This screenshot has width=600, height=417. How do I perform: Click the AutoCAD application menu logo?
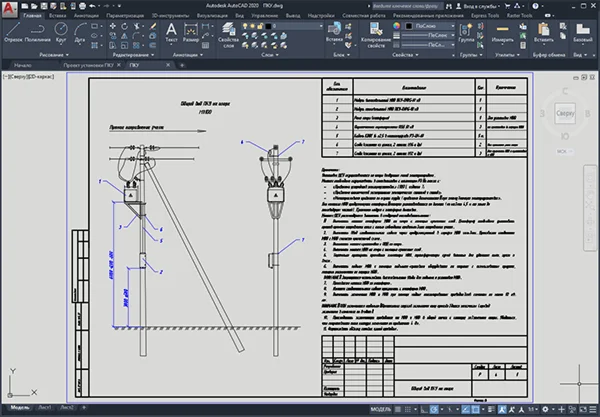(9, 9)
